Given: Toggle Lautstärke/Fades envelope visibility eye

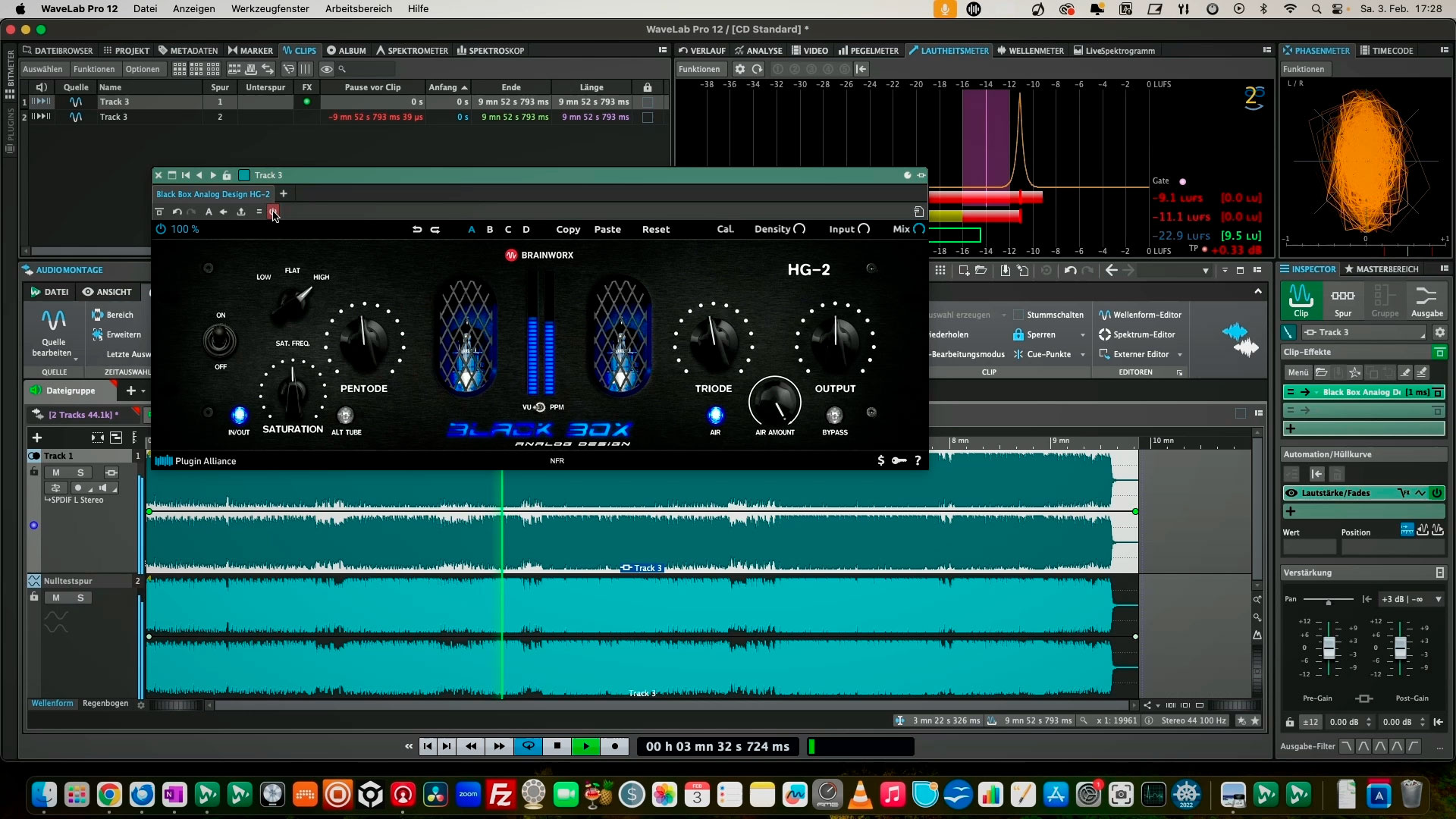Looking at the screenshot, I should pyautogui.click(x=1291, y=493).
